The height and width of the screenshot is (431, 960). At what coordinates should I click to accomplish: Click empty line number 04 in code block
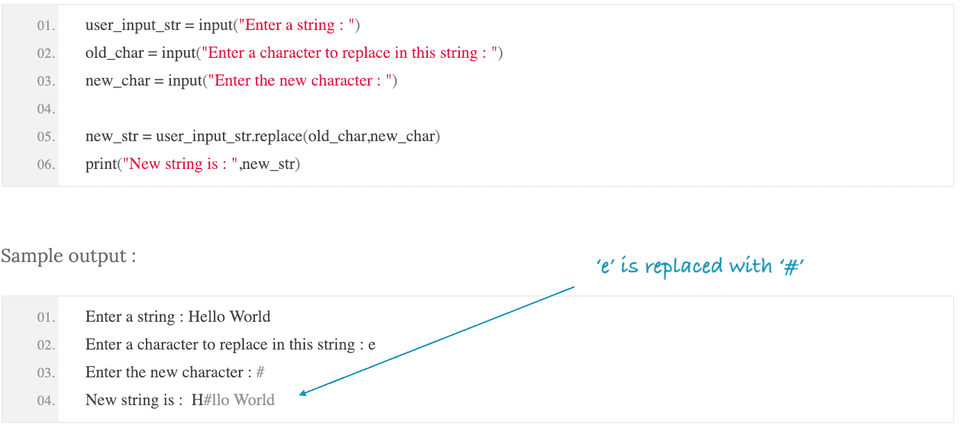[x=45, y=108]
